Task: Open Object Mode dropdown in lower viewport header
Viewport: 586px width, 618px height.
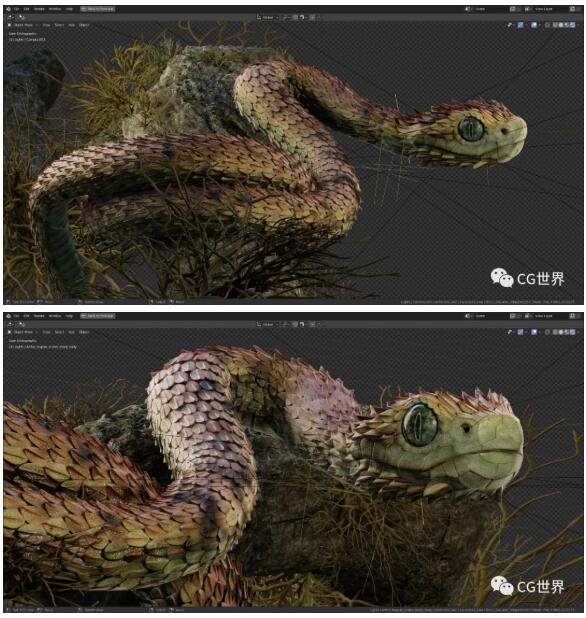Action: (23, 332)
